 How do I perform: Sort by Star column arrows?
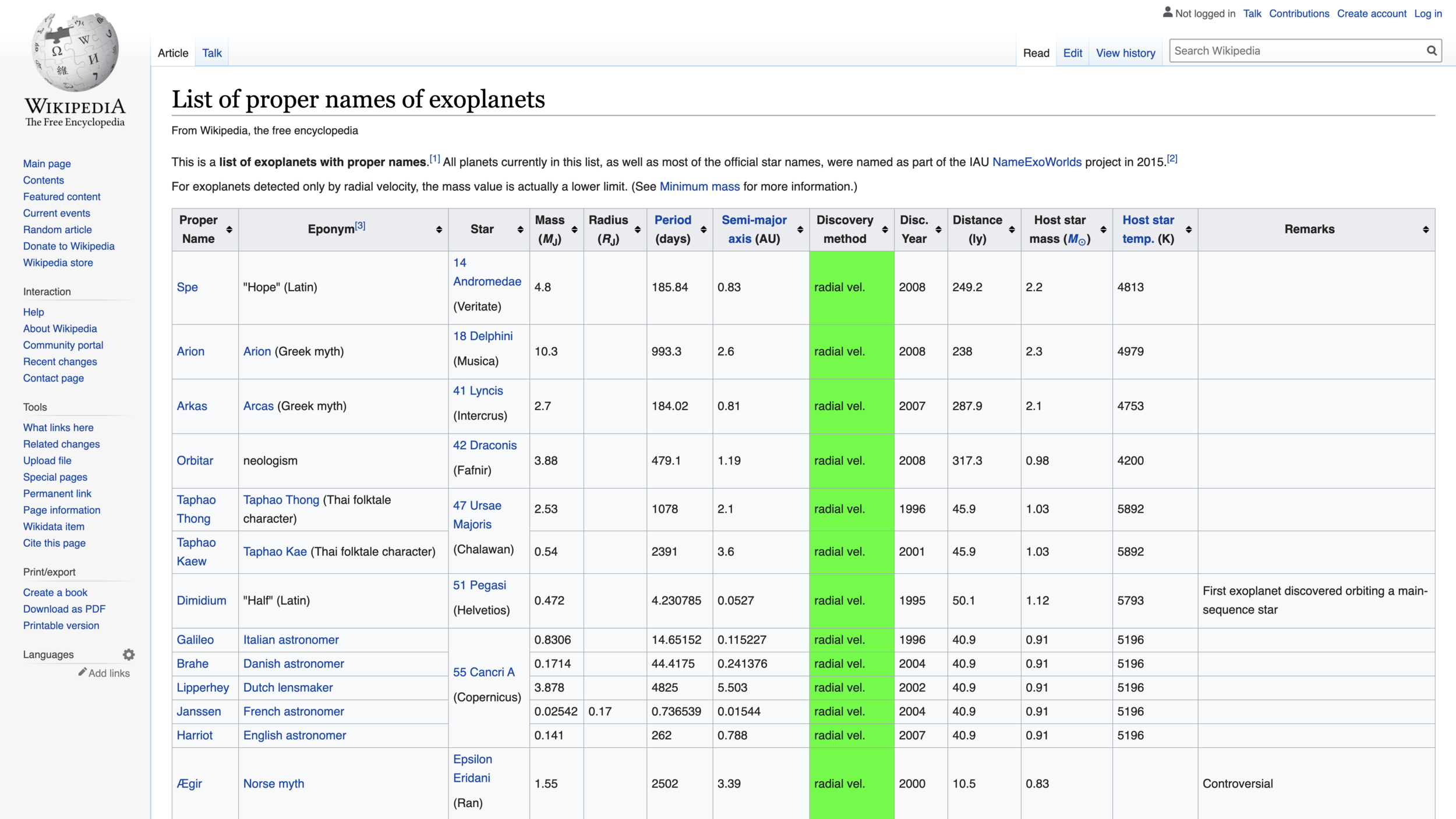[x=520, y=230]
